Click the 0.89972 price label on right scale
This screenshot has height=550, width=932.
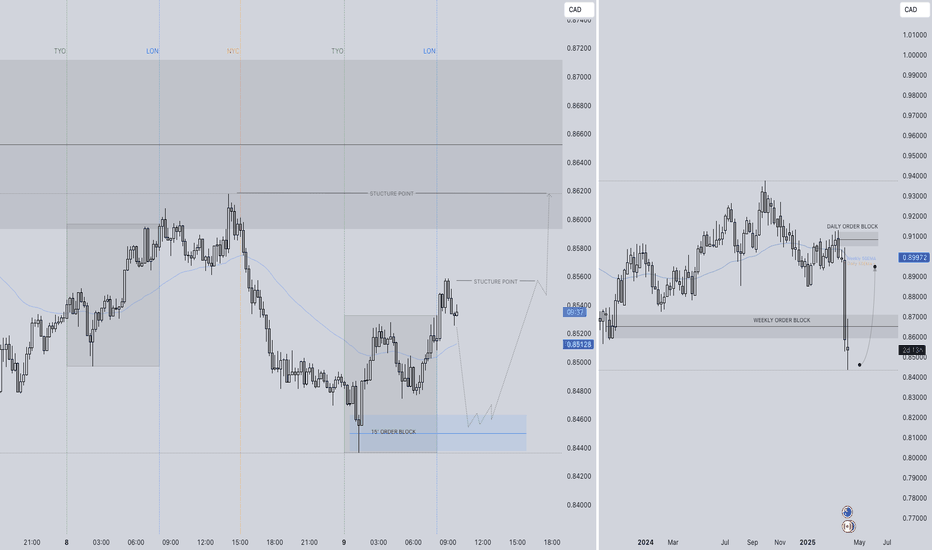[914, 257]
